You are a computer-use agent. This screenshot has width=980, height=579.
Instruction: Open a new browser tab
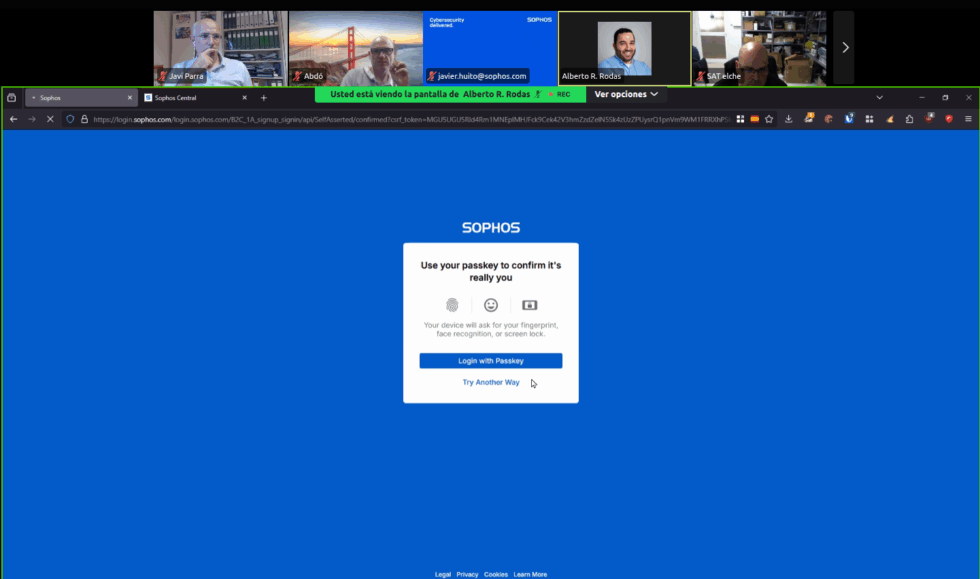[x=264, y=98]
